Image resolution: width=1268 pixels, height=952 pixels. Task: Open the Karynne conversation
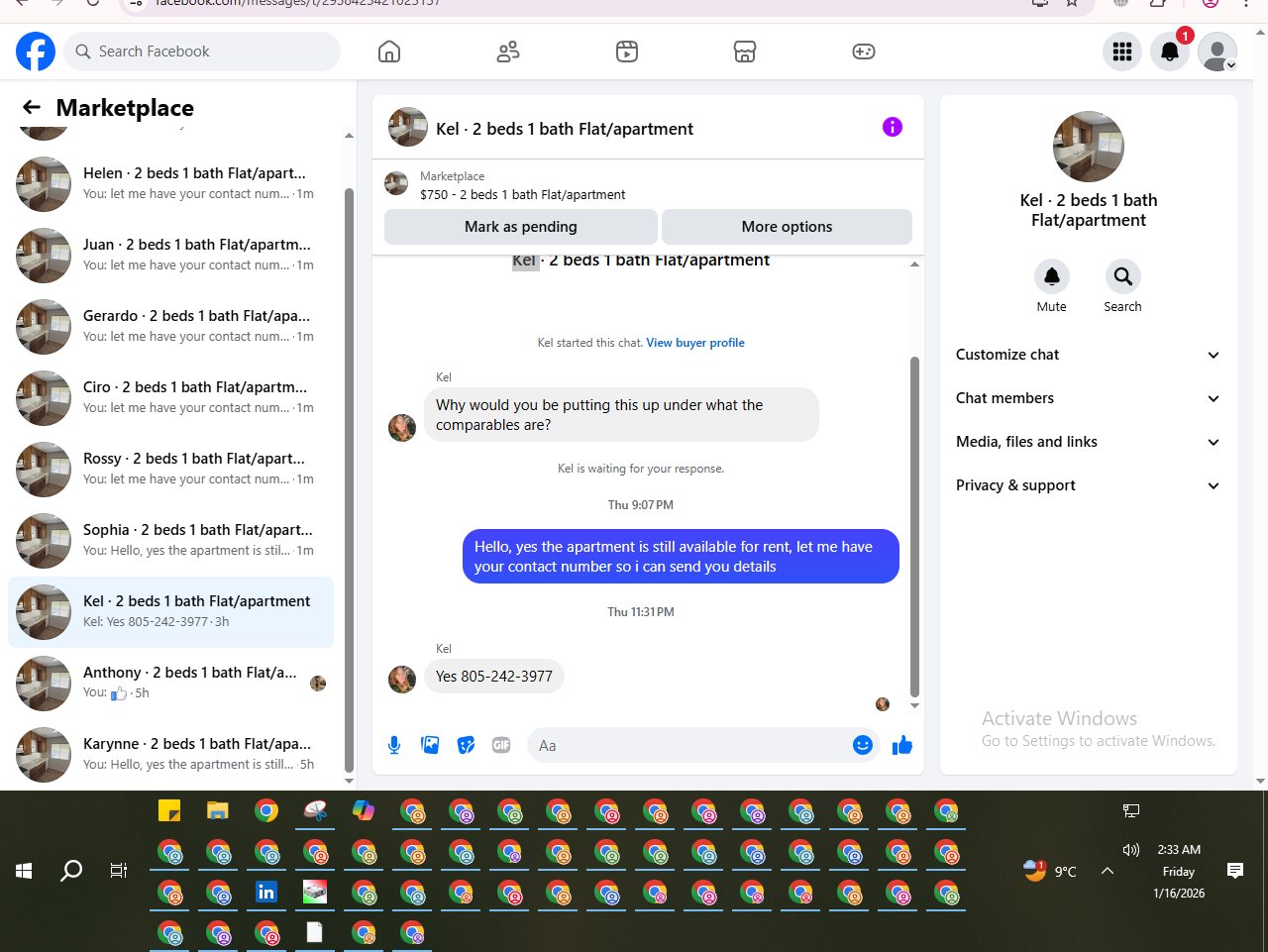click(x=170, y=755)
